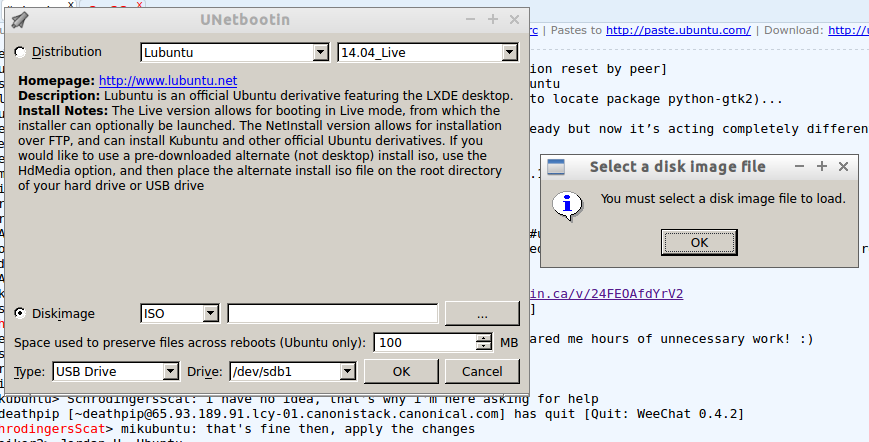Viewport: 869px width, 442px height.
Task: Click the 'Homepage:' label in UNetbootin
Action: [57, 81]
